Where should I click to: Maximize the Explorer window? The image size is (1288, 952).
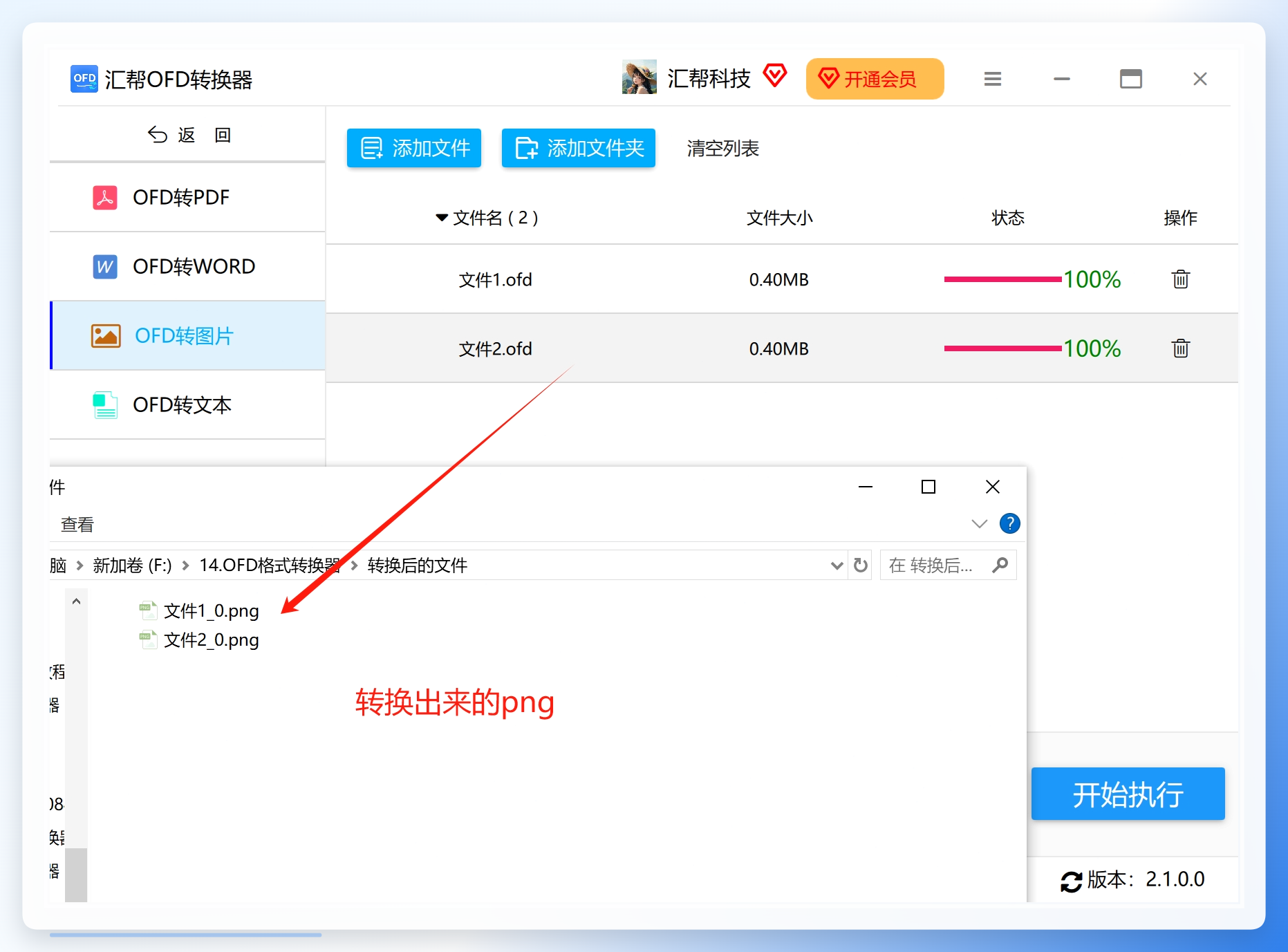(928, 487)
